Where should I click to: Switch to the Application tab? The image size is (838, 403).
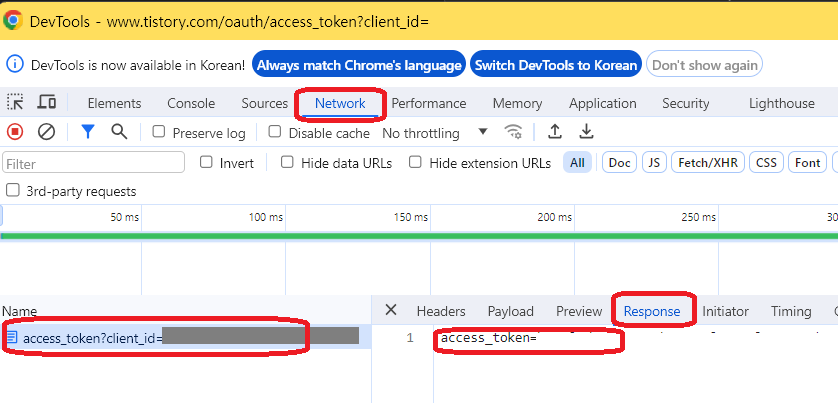(602, 103)
